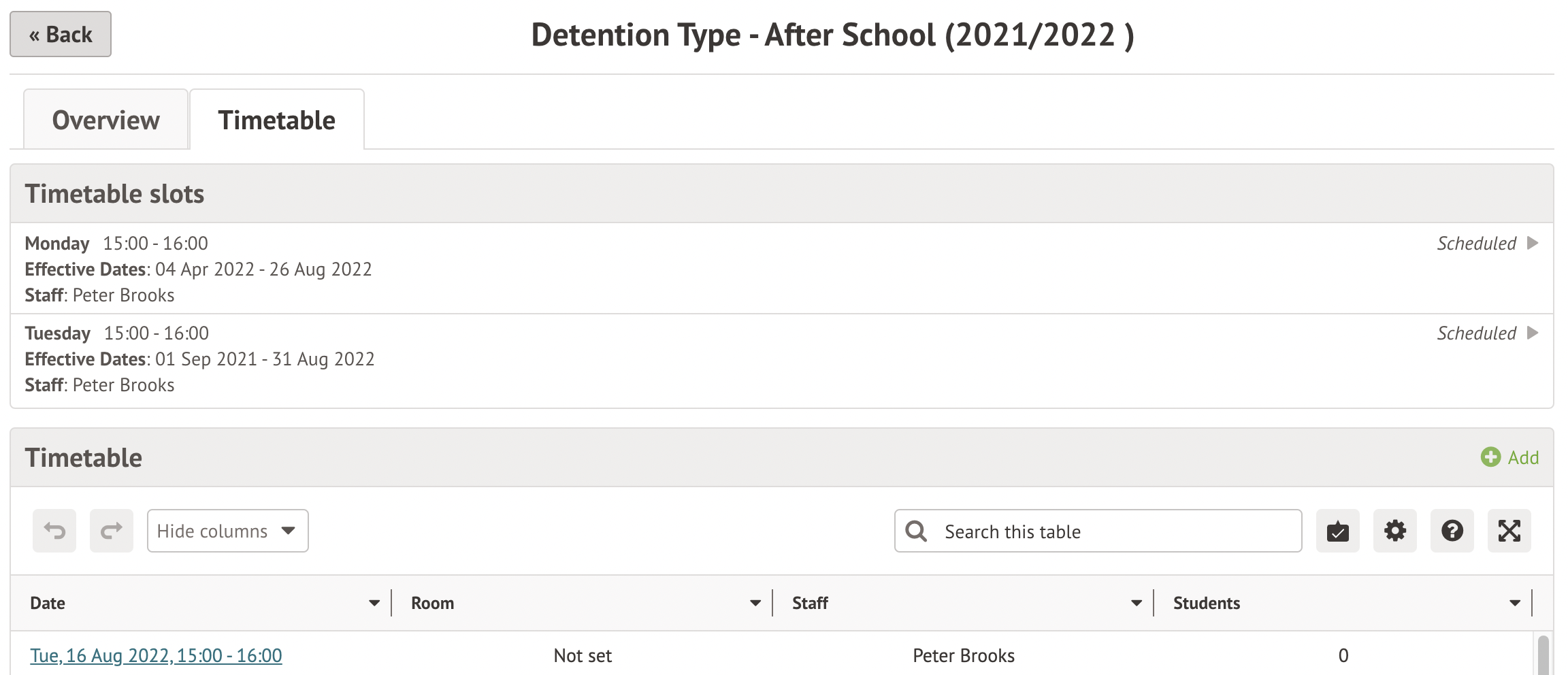Expand the Monday scheduled slot arrow

(1533, 243)
